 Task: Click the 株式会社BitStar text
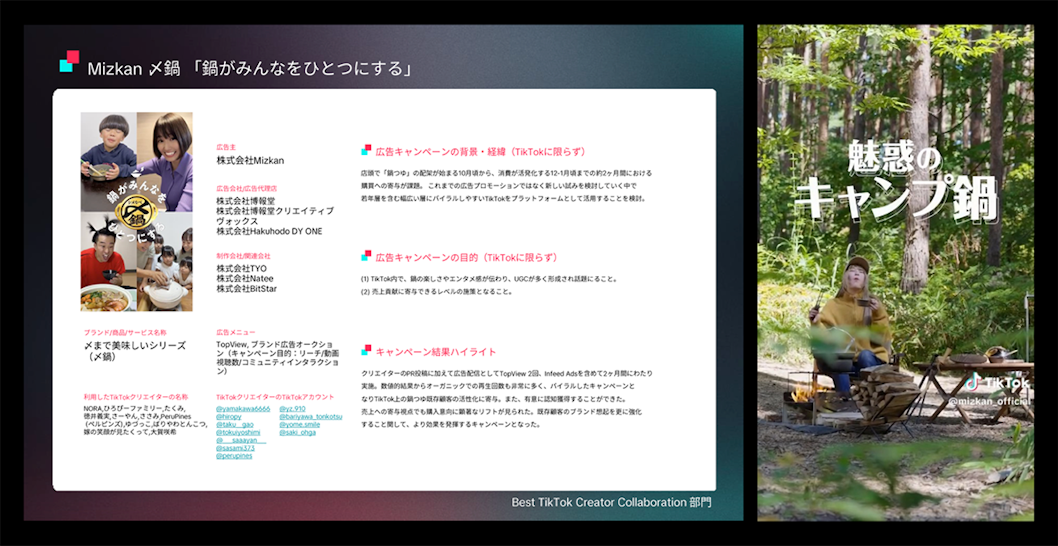(x=246, y=289)
